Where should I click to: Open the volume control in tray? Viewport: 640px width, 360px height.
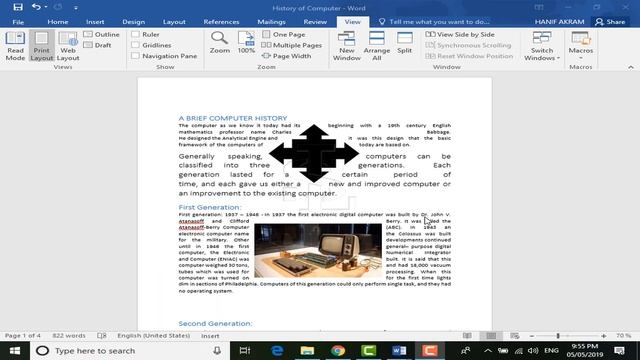[533, 351]
